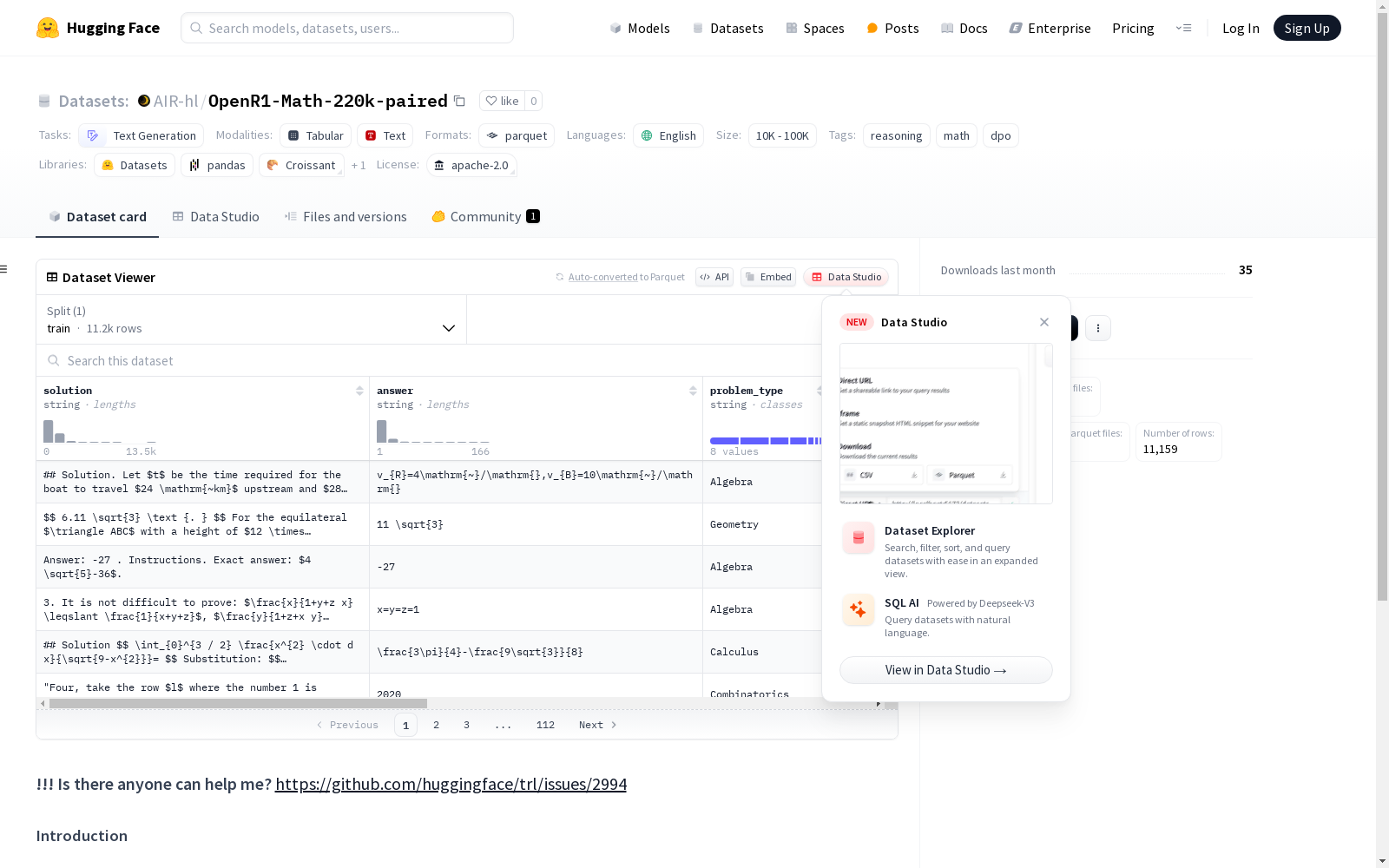Viewport: 1389px width, 868px height.
Task: Click the problem_type class distribution bar
Action: pyautogui.click(x=766, y=441)
